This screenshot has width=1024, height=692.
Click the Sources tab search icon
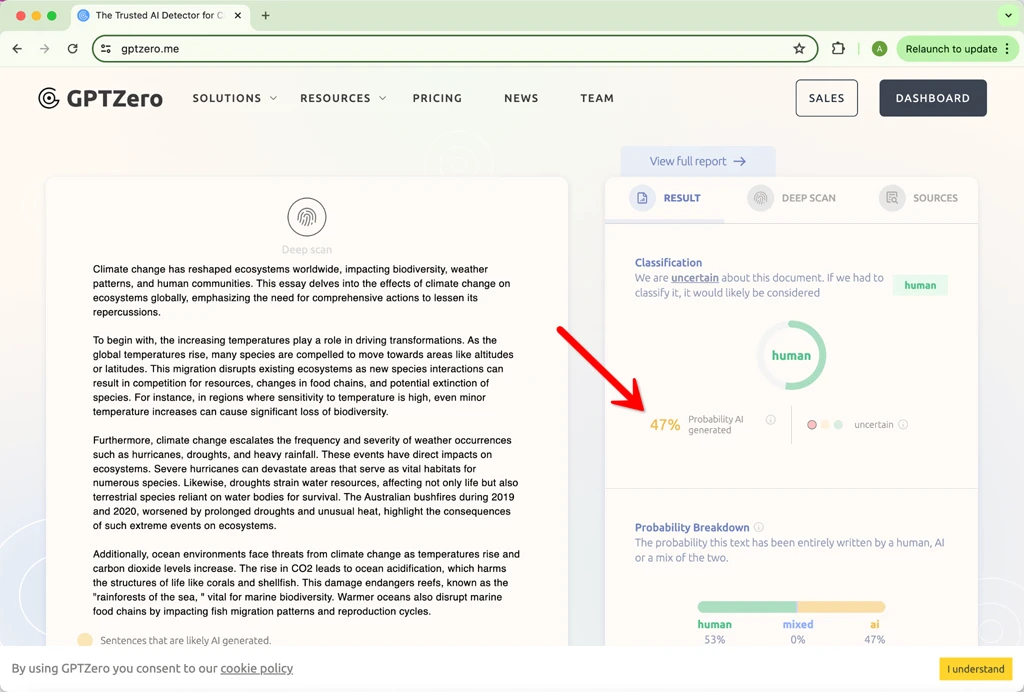(891, 198)
